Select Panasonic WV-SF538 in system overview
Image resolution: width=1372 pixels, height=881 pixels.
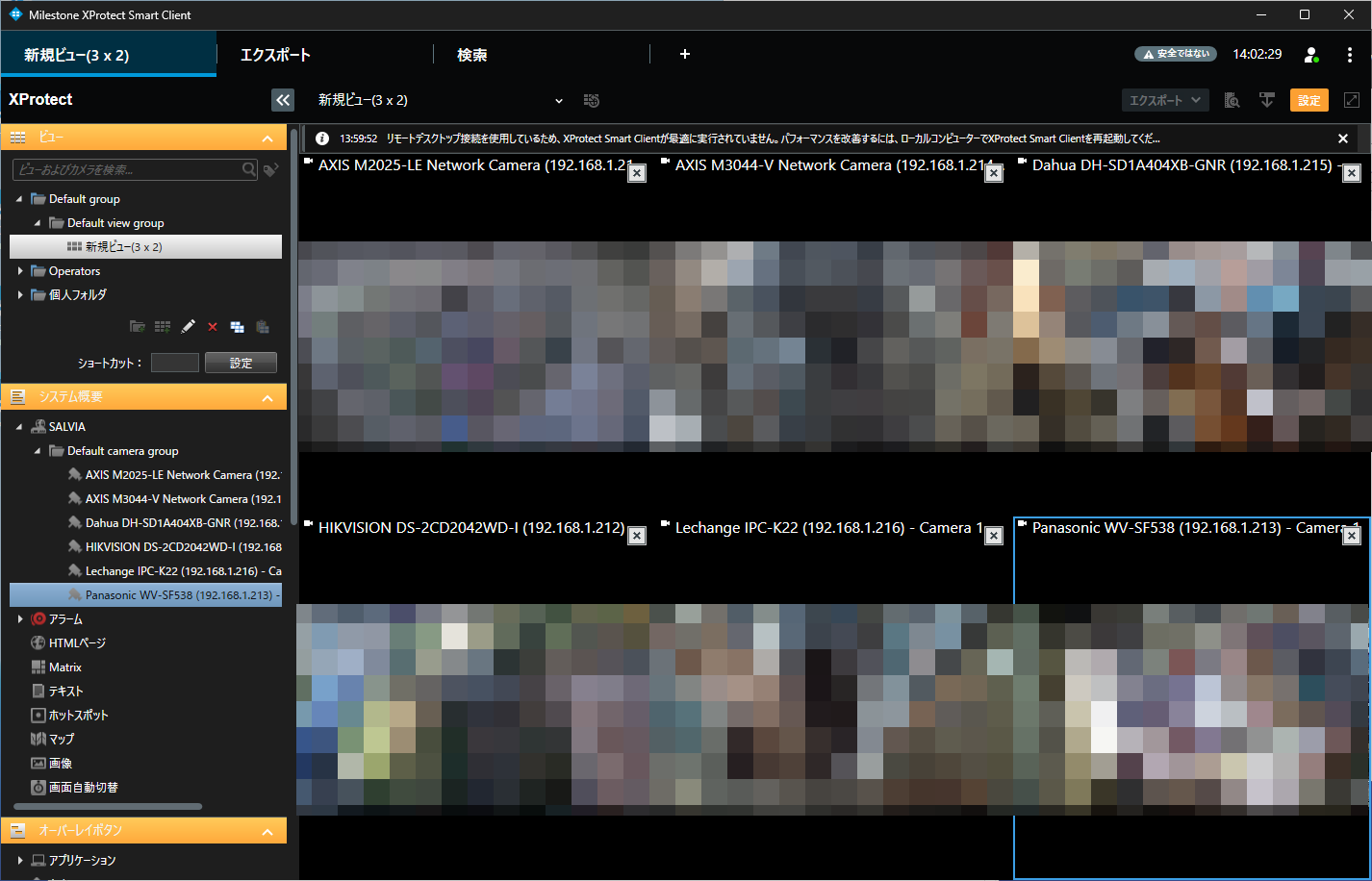(145, 595)
